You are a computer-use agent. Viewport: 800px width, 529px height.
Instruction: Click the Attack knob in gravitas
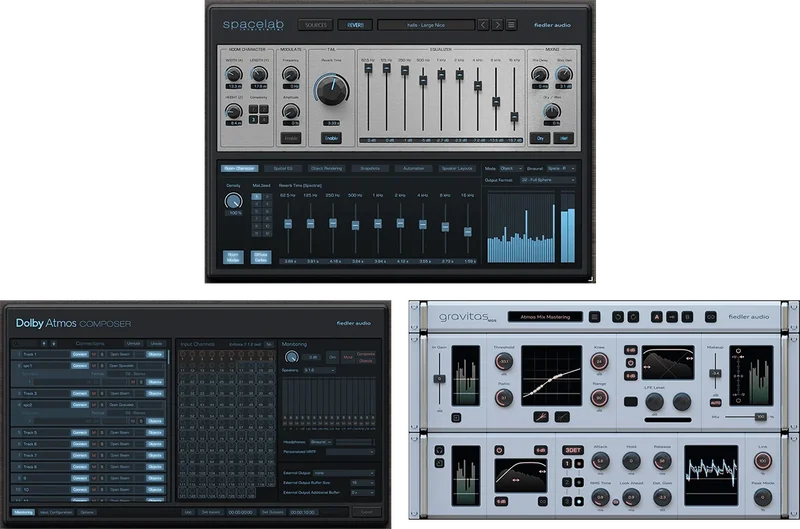pos(600,461)
